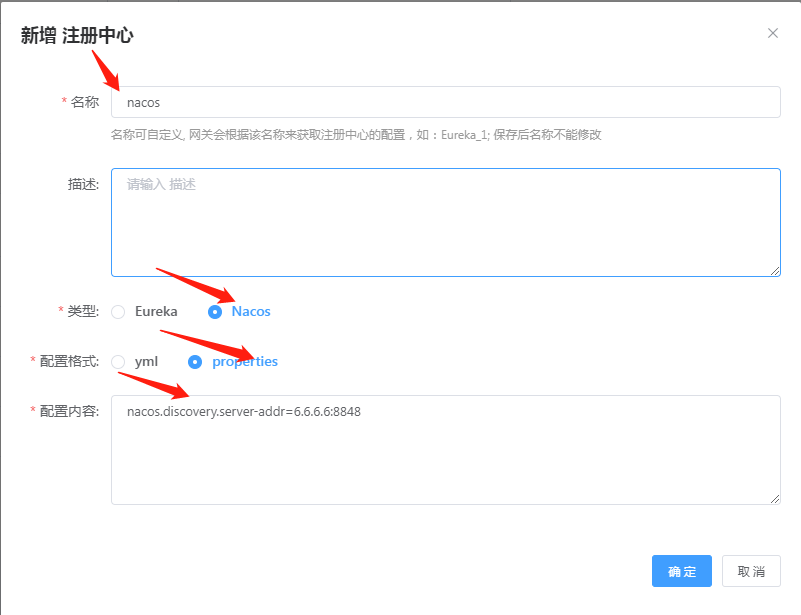The height and width of the screenshot is (615, 801).
Task: Click the 描述 textarea resize handle
Action: (775, 271)
